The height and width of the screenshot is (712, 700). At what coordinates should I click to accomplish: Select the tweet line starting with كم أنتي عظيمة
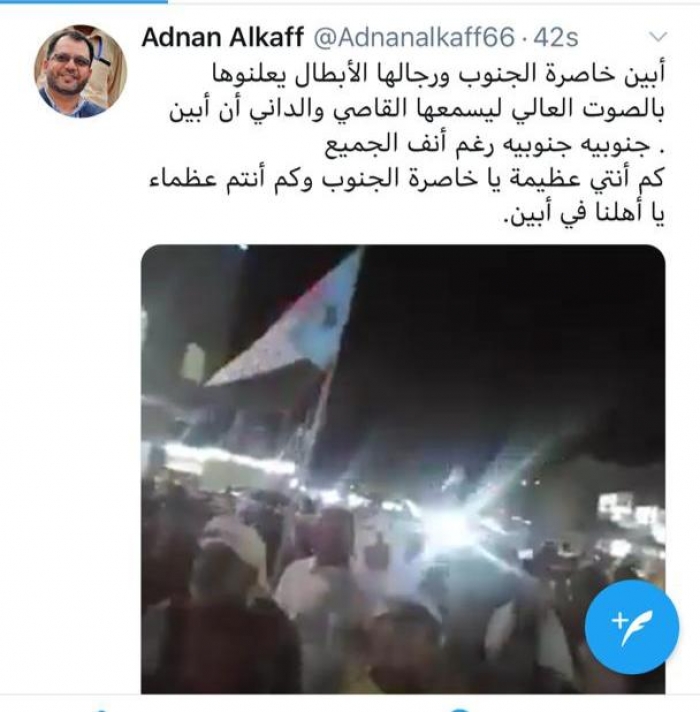click(407, 180)
